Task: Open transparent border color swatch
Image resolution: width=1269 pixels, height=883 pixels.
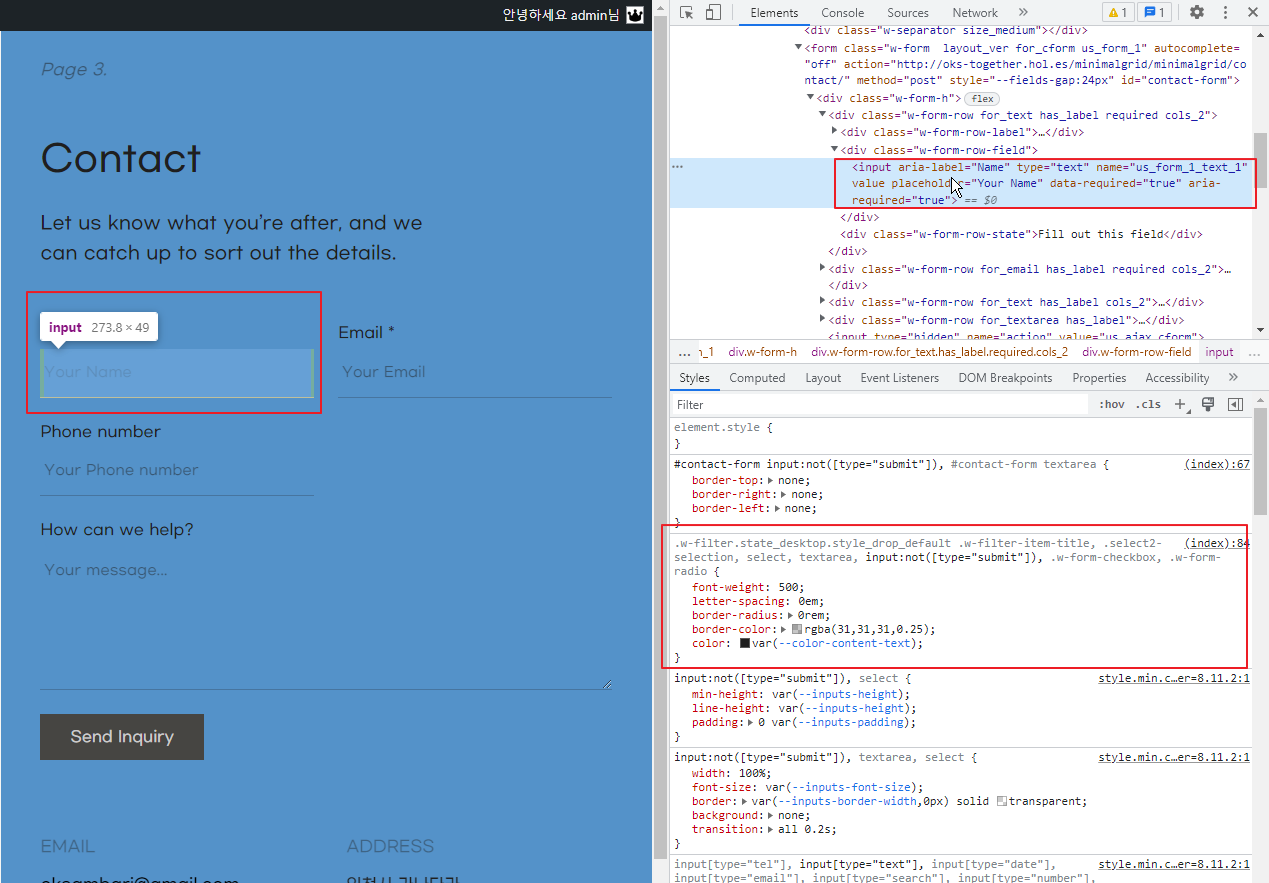Action: (x=1001, y=802)
